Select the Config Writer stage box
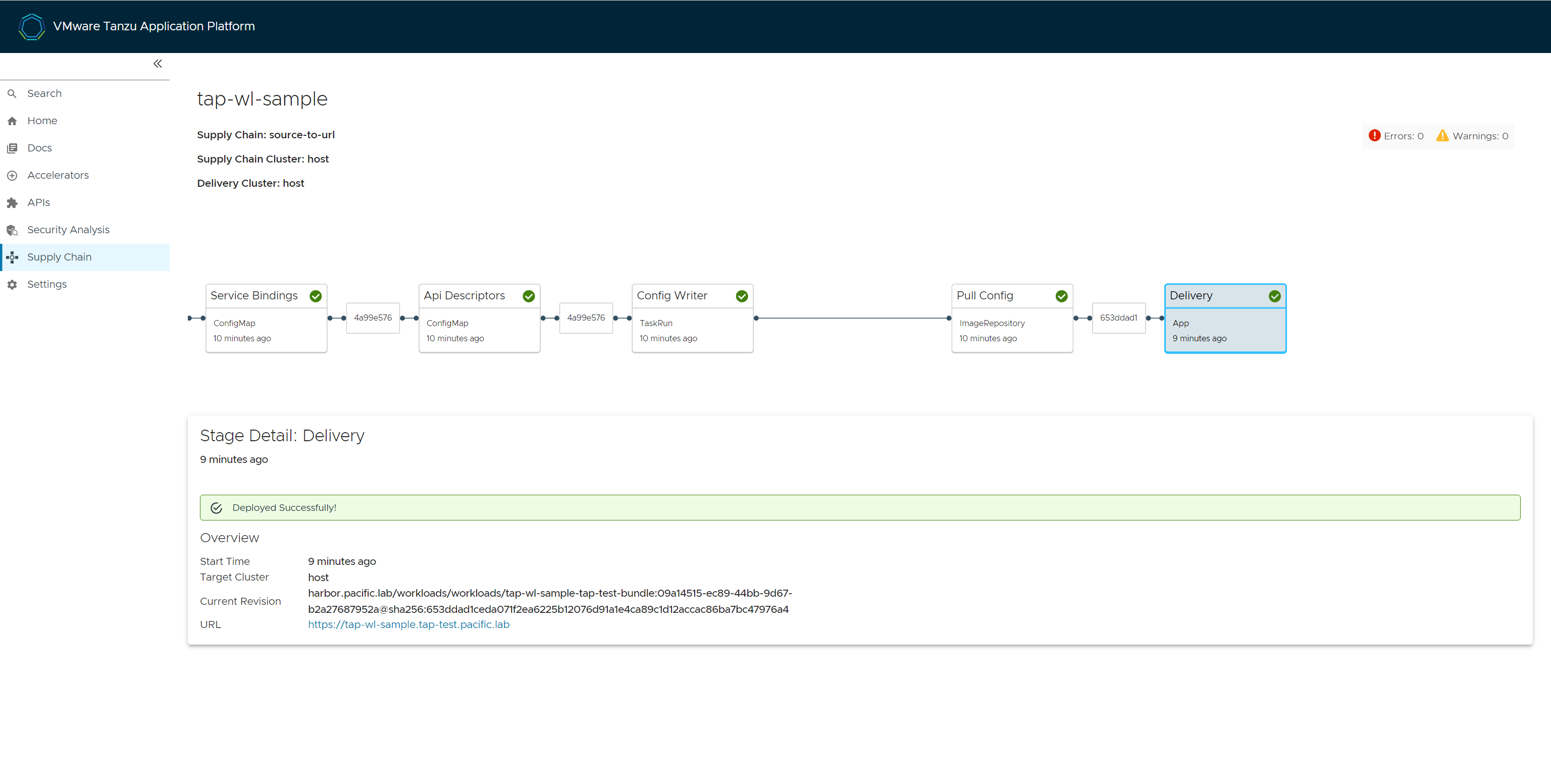This screenshot has width=1551, height=784. [x=692, y=318]
